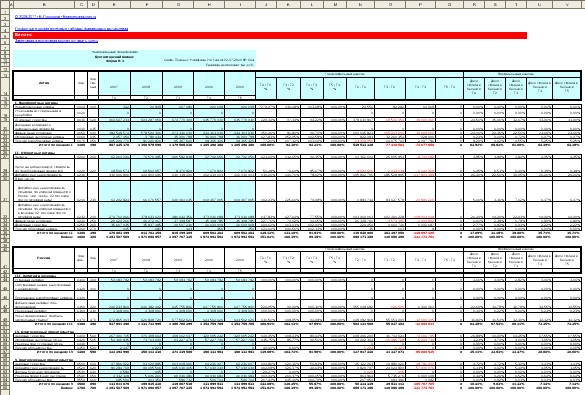
Task: Open the blue hyperlink in row 4
Action: 71,28
